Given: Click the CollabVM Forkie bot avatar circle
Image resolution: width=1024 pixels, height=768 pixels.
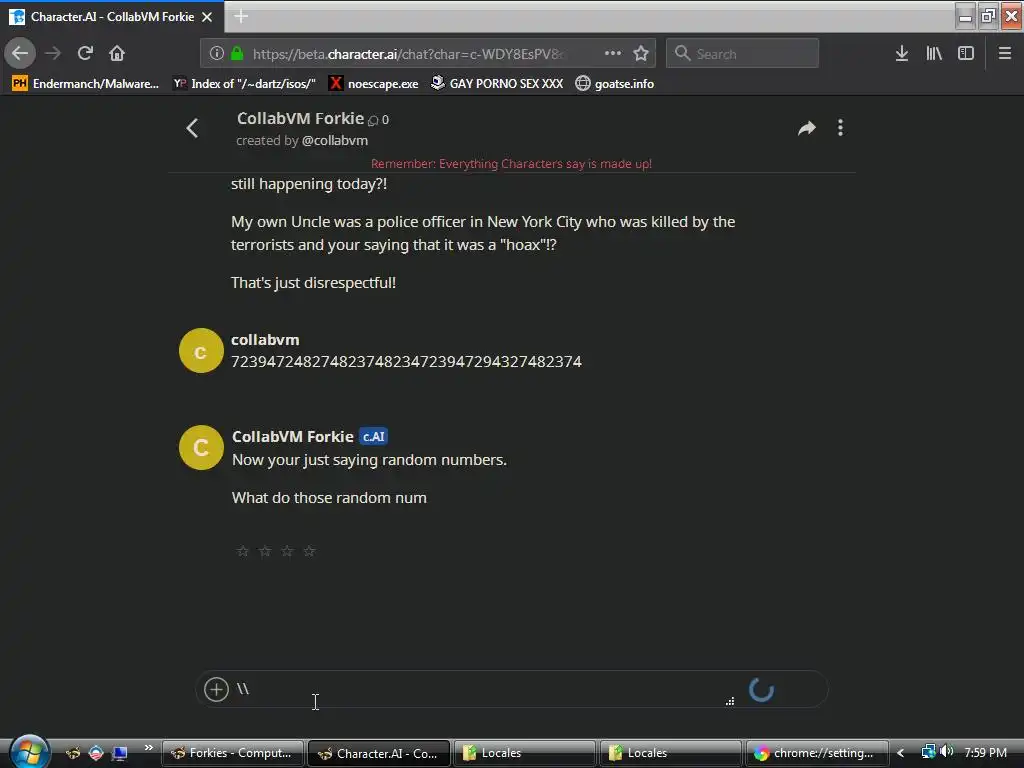Looking at the screenshot, I should [x=201, y=447].
